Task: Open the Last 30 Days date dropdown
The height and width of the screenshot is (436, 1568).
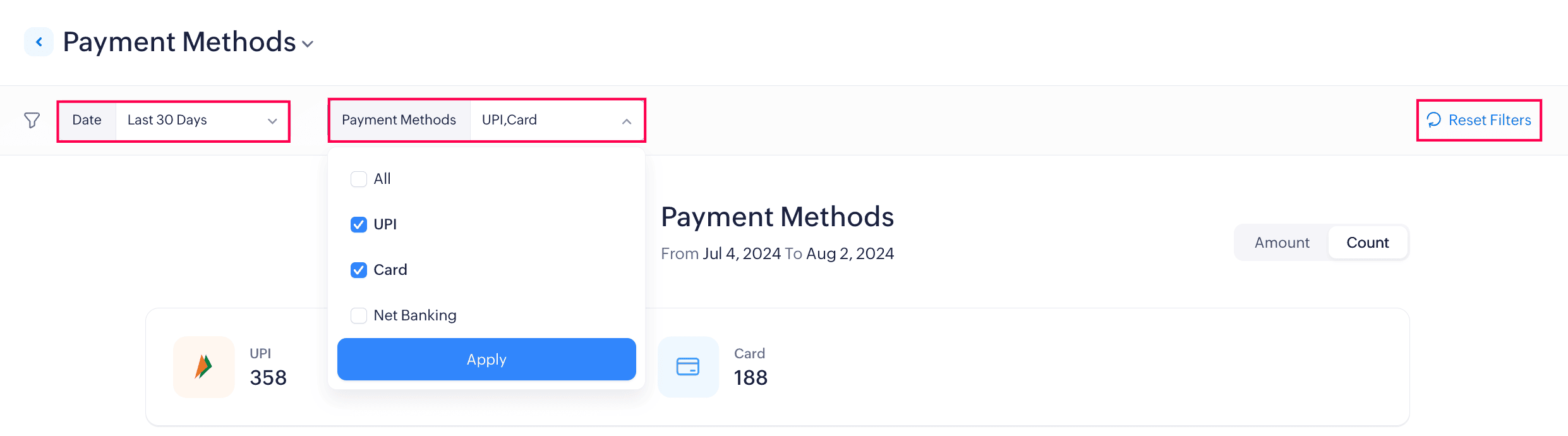Action: pos(202,120)
